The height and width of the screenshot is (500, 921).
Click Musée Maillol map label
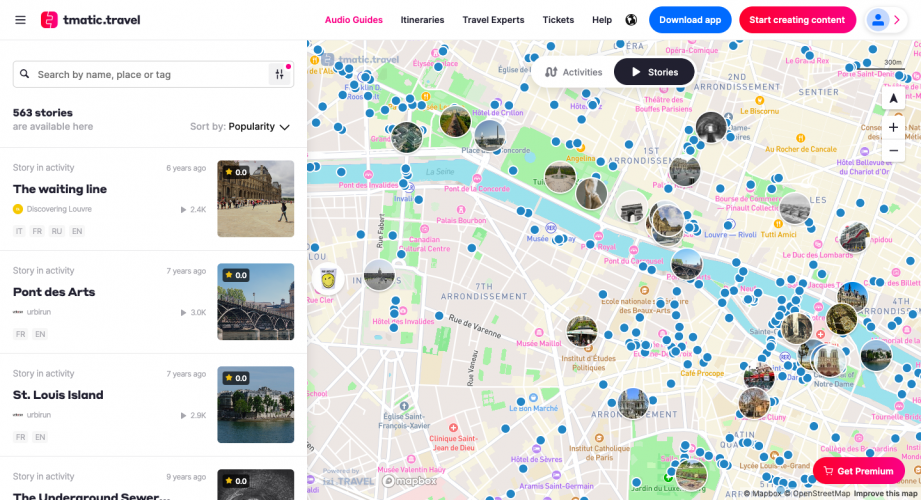pos(539,343)
